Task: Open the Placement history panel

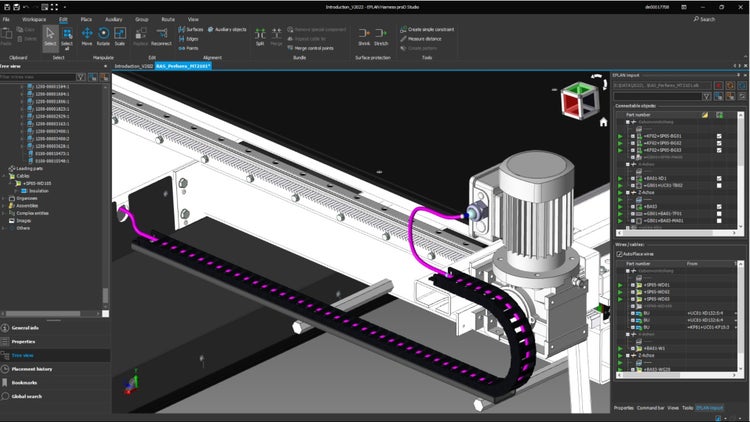Action: 30,369
